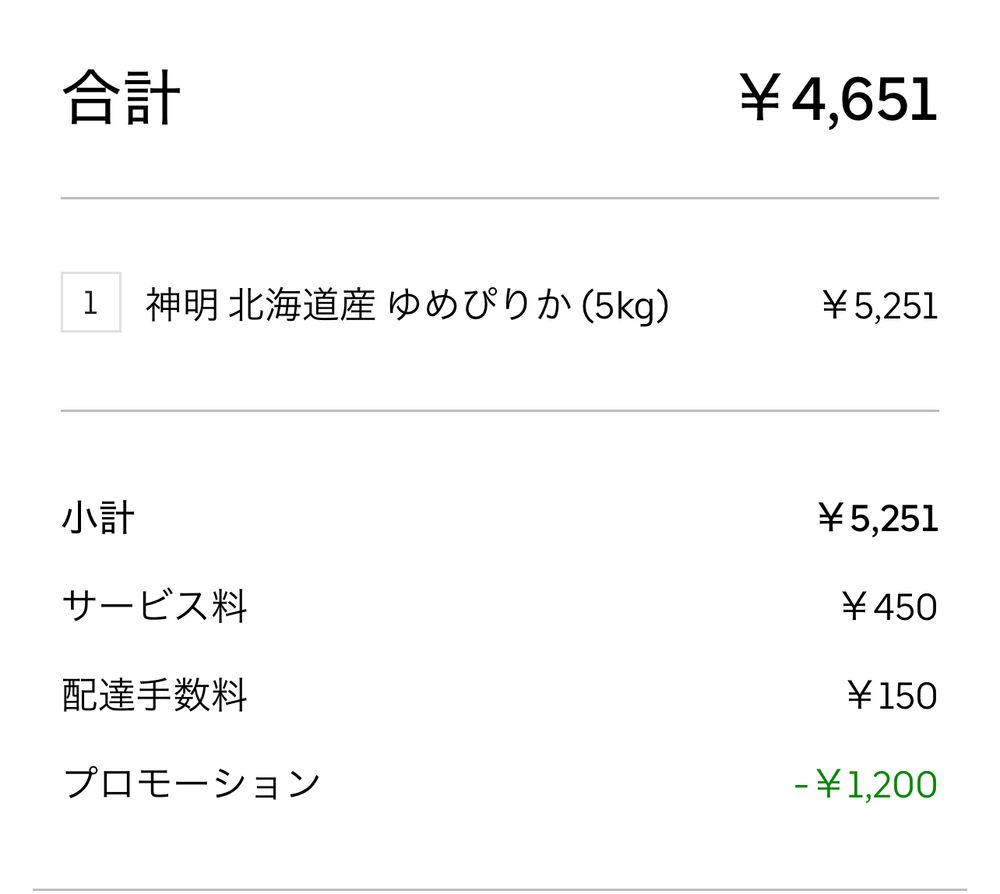Click the ゆめぴりか variety name
1000x894 pixels.
click(479, 305)
